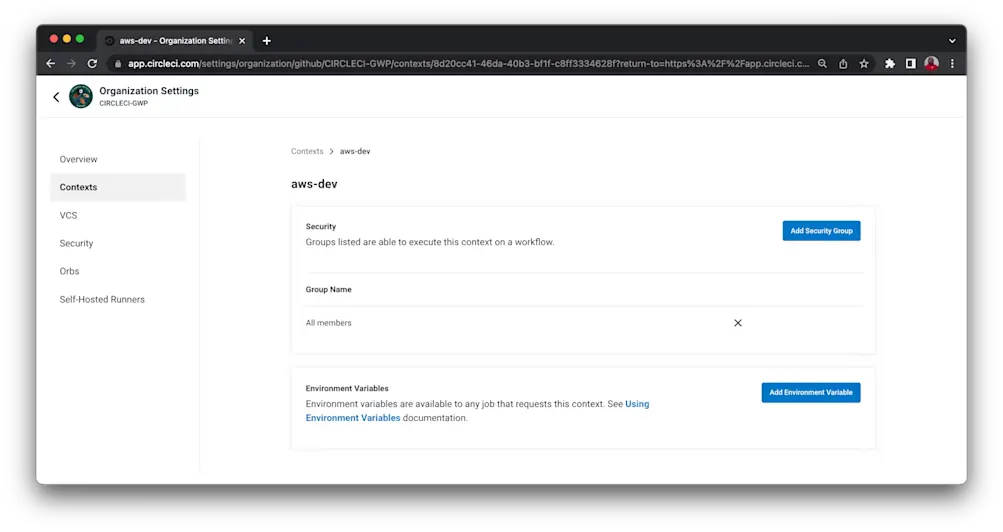Reload the page
The height and width of the screenshot is (532, 1003).
pyautogui.click(x=92, y=63)
